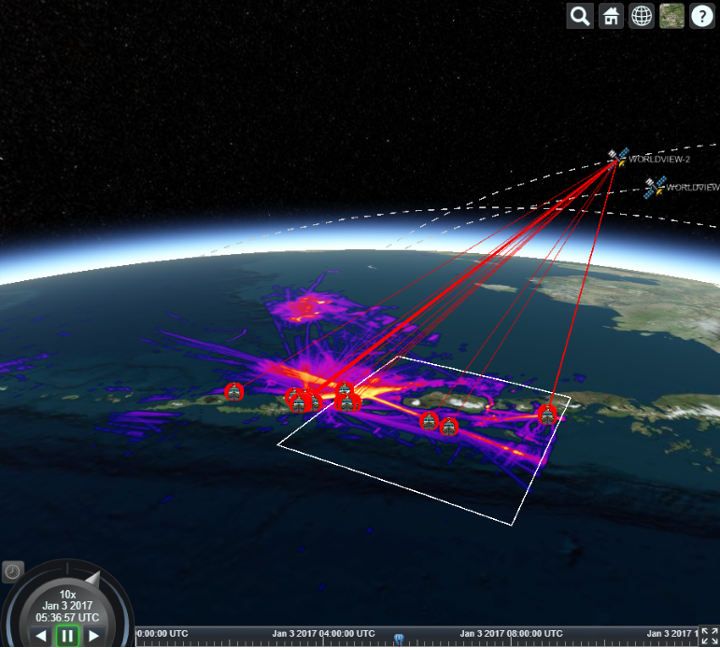Toggle full screen mode
This screenshot has width=720, height=648.
(x=709, y=637)
